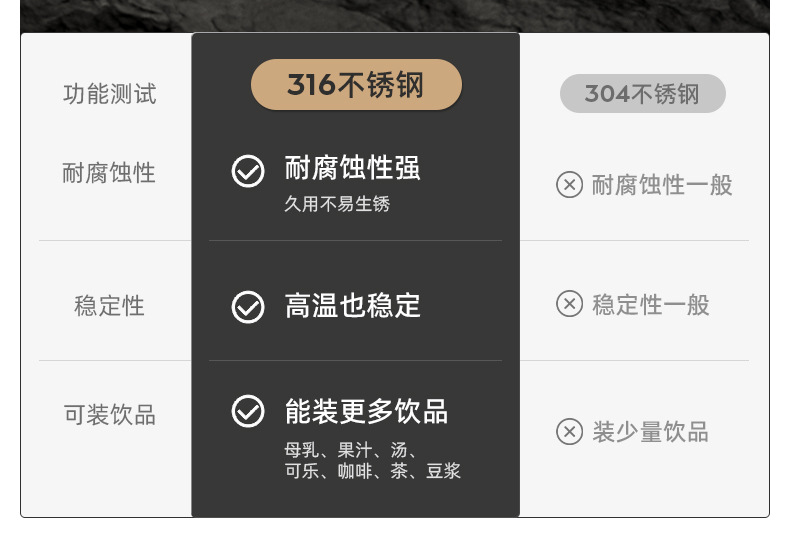Click the 母乳、果汁、汤 beverage list text
790x539 pixels.
pyautogui.click(x=351, y=450)
